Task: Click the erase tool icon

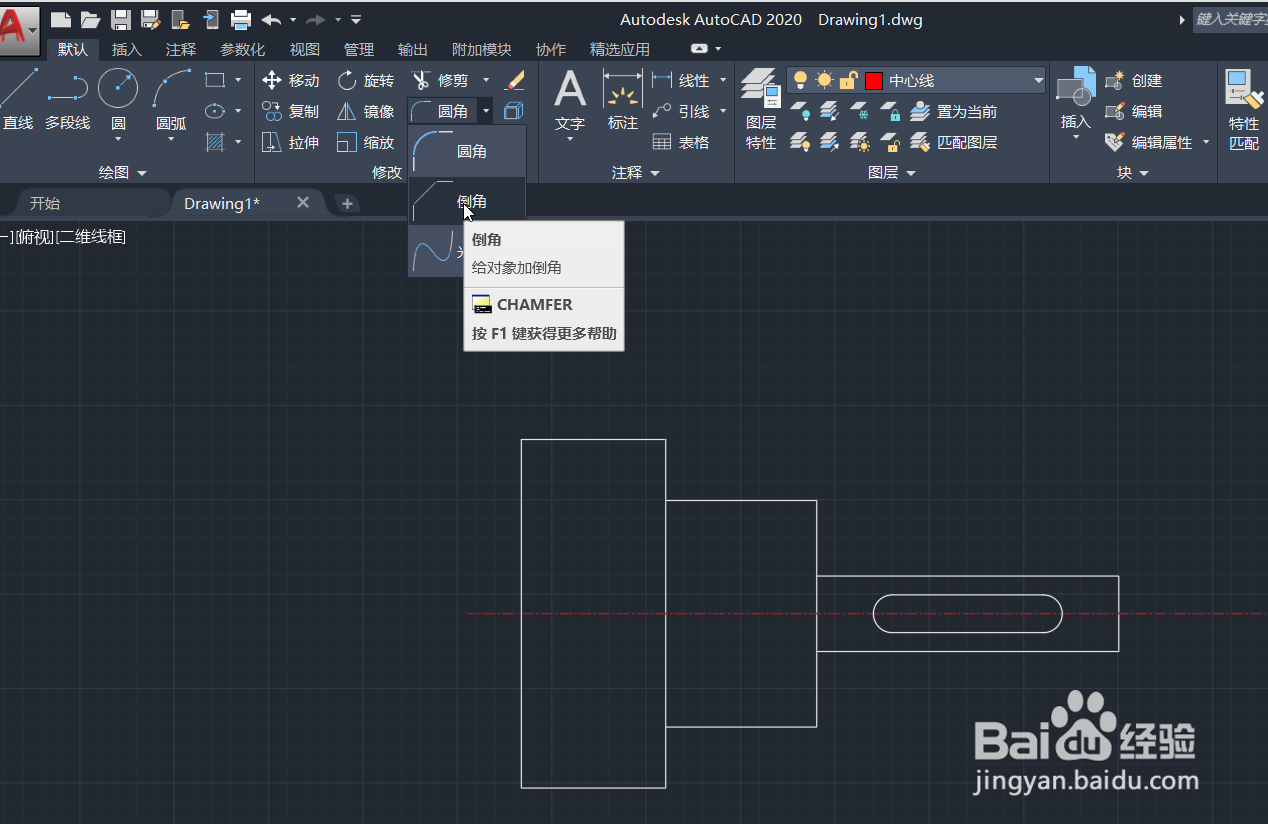Action: 513,80
